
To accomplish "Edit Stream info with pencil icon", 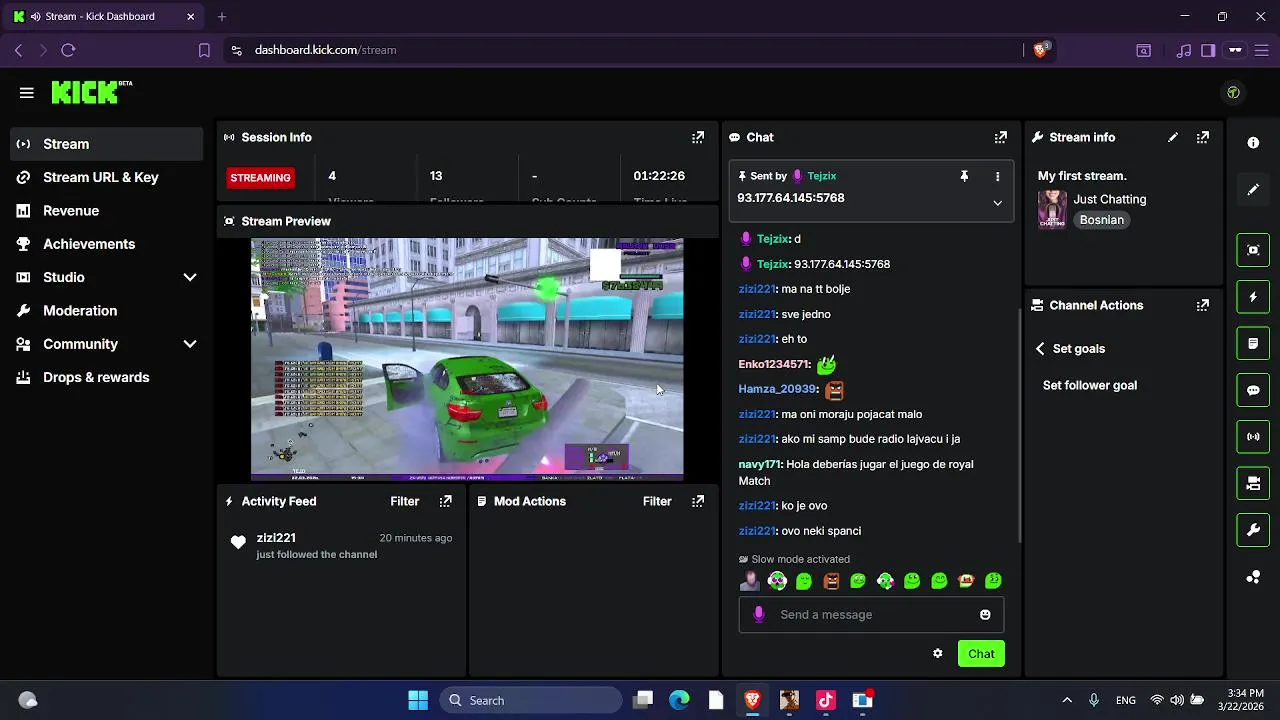I will (x=1173, y=137).
